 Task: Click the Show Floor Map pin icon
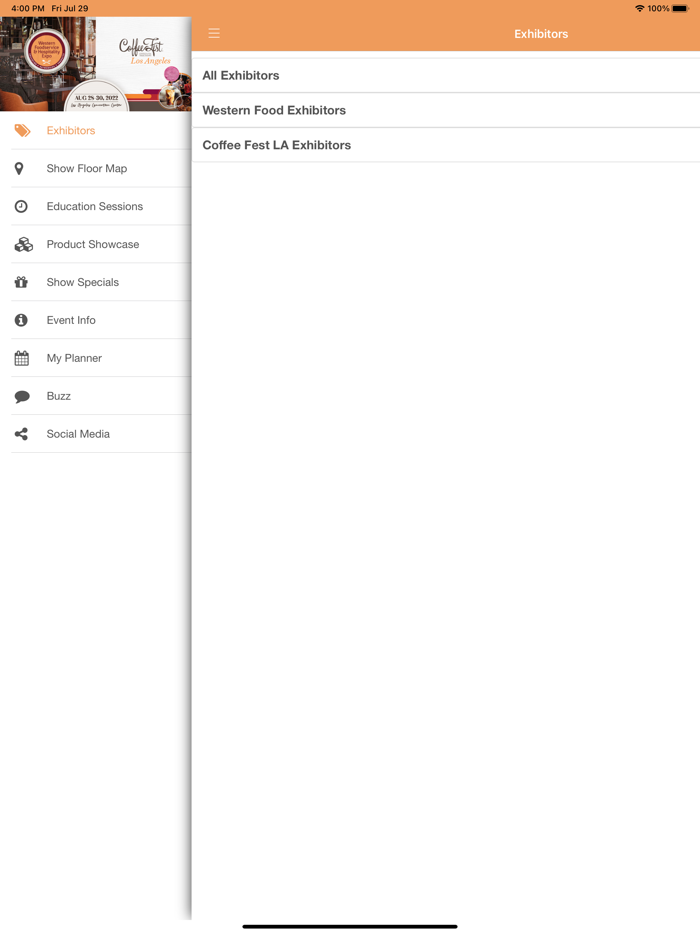click(x=19, y=169)
